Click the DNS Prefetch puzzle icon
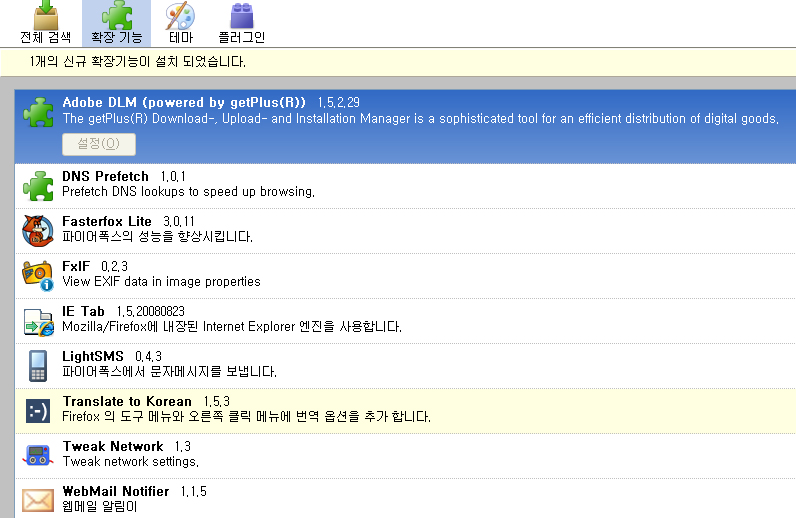This screenshot has height=518, width=796. 38,186
